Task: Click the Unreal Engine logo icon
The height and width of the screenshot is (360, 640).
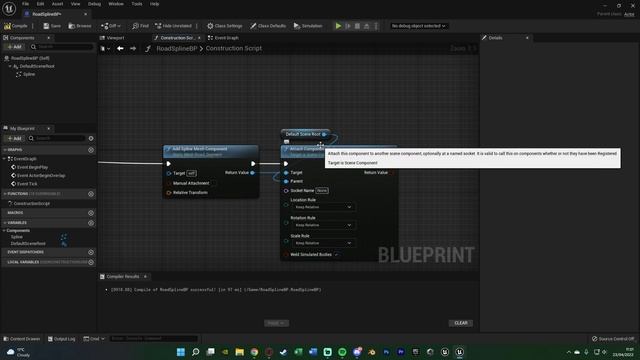Action: (x=9, y=8)
